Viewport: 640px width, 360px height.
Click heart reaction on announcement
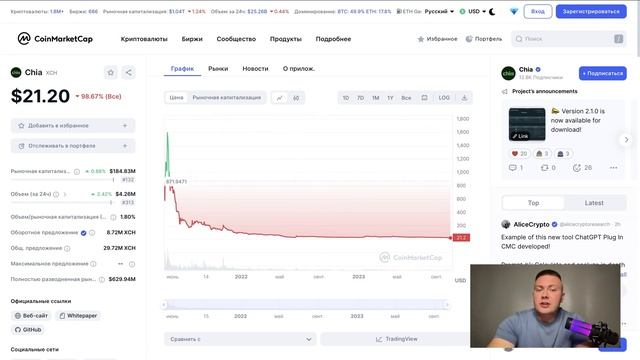[519, 154]
